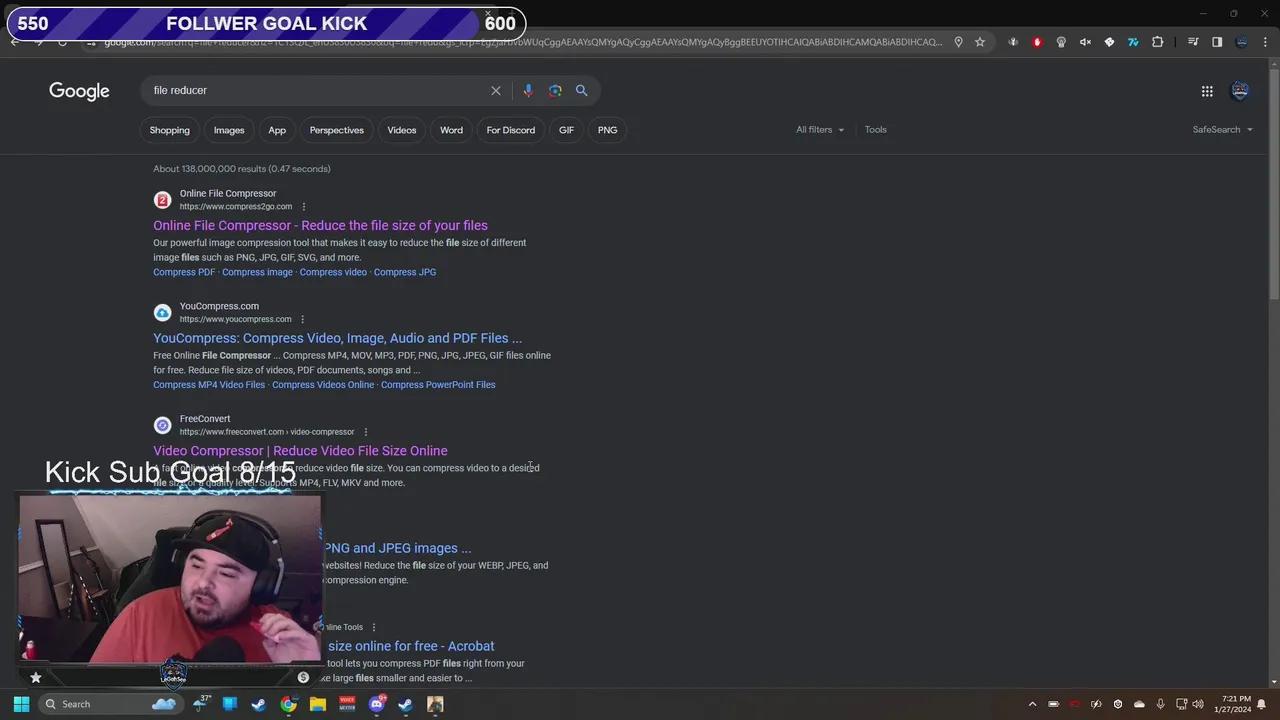Click the Google logo

[x=79, y=91]
